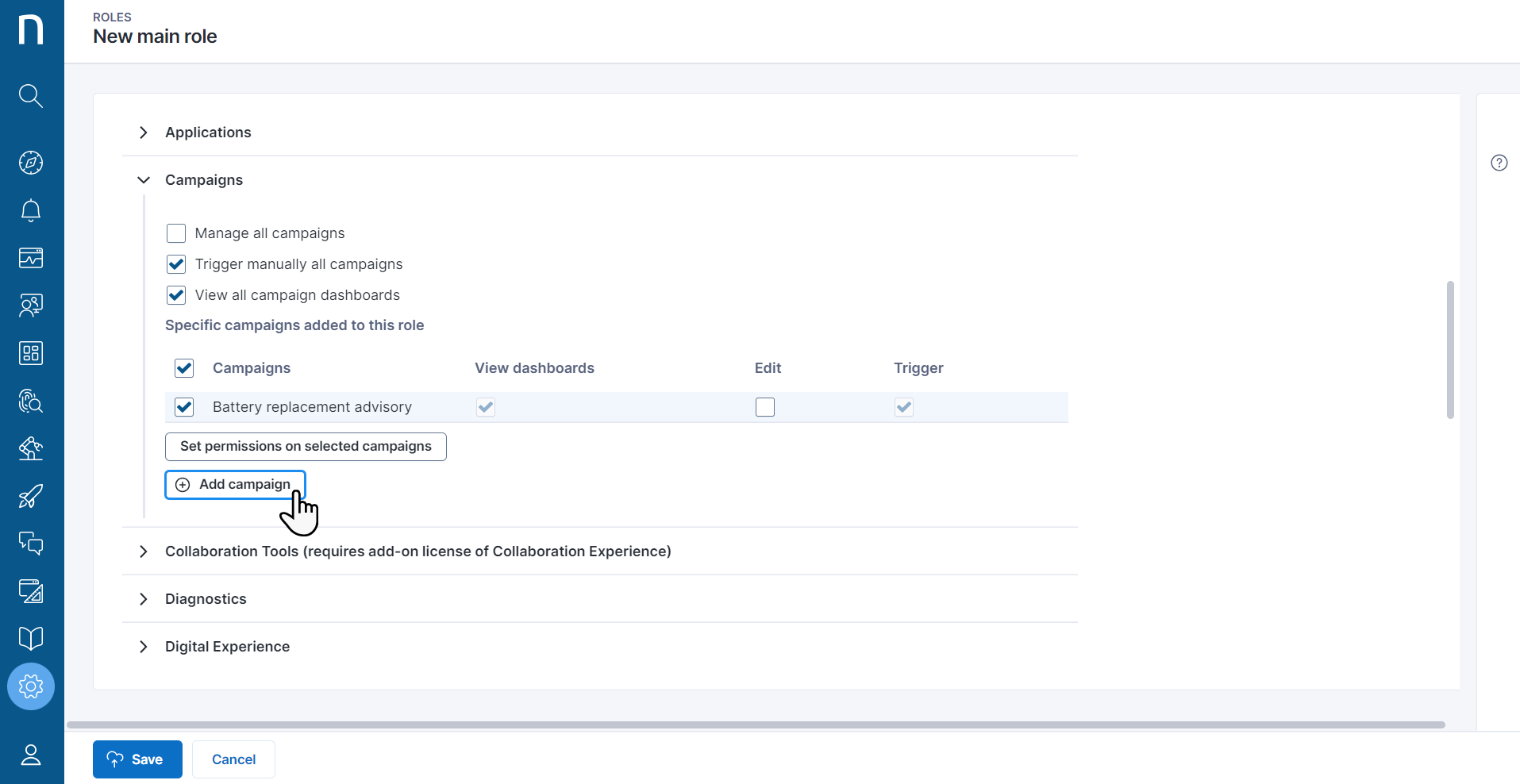Select the employees sidebar icon
Image resolution: width=1520 pixels, height=784 pixels.
[x=30, y=305]
